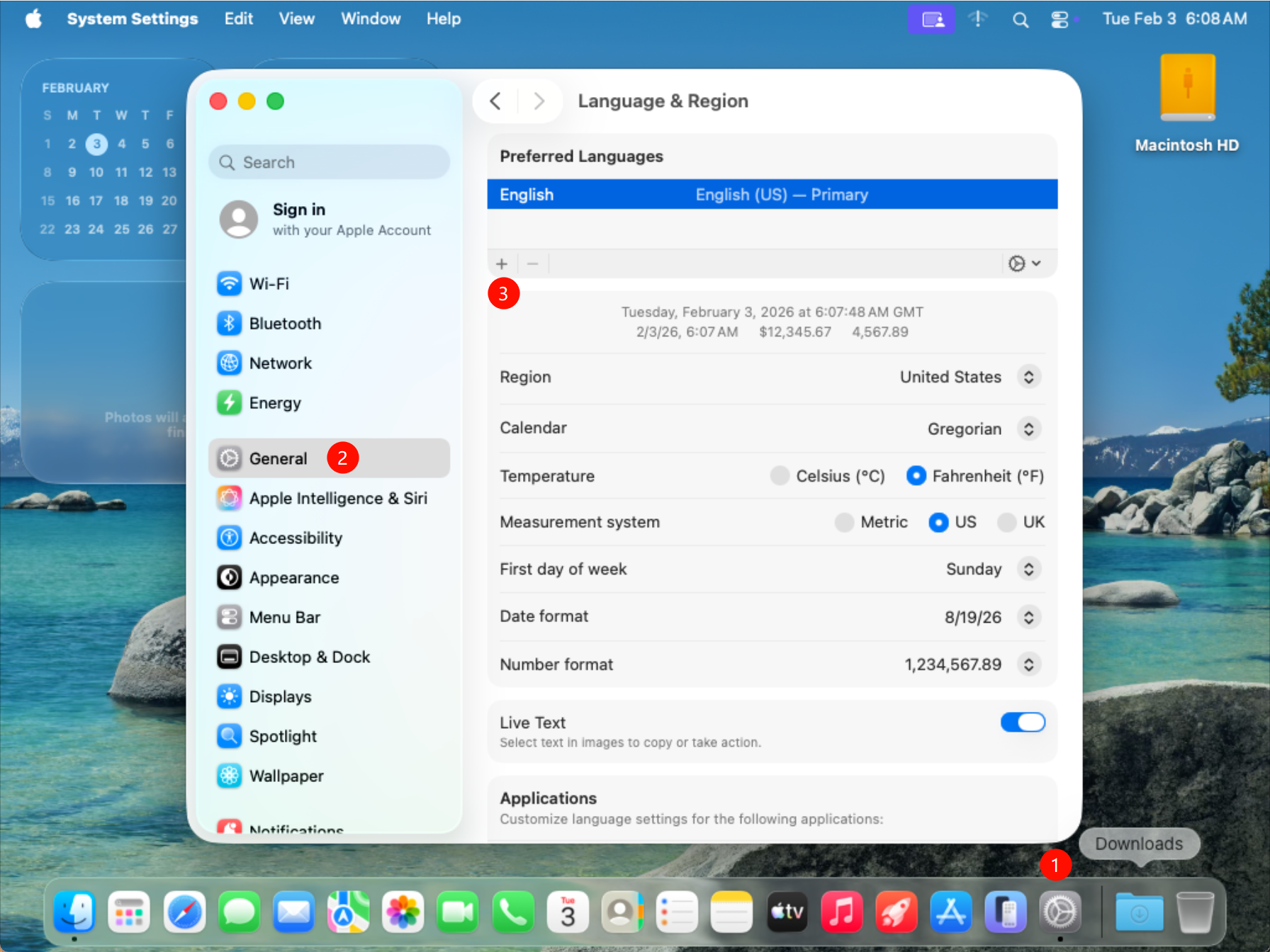Image resolution: width=1270 pixels, height=952 pixels.
Task: Expand First day of week options
Action: [x=1028, y=569]
